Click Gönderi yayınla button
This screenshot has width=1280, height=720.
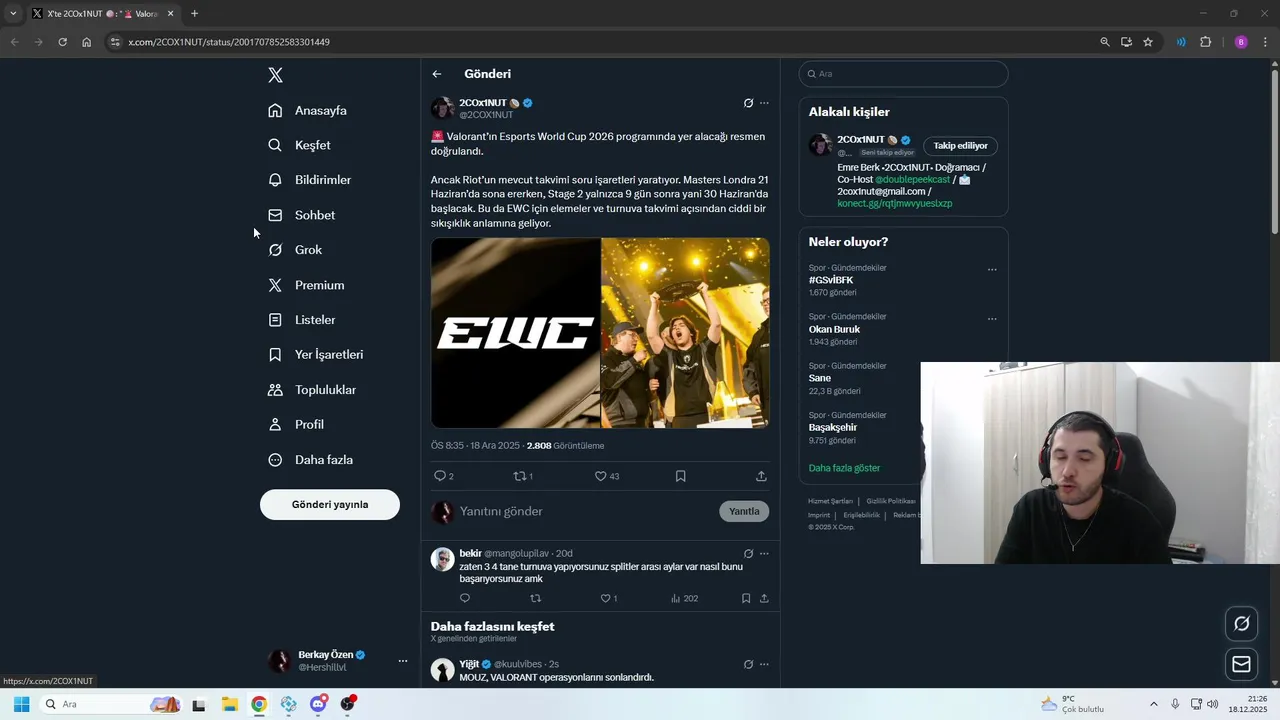tap(330, 505)
